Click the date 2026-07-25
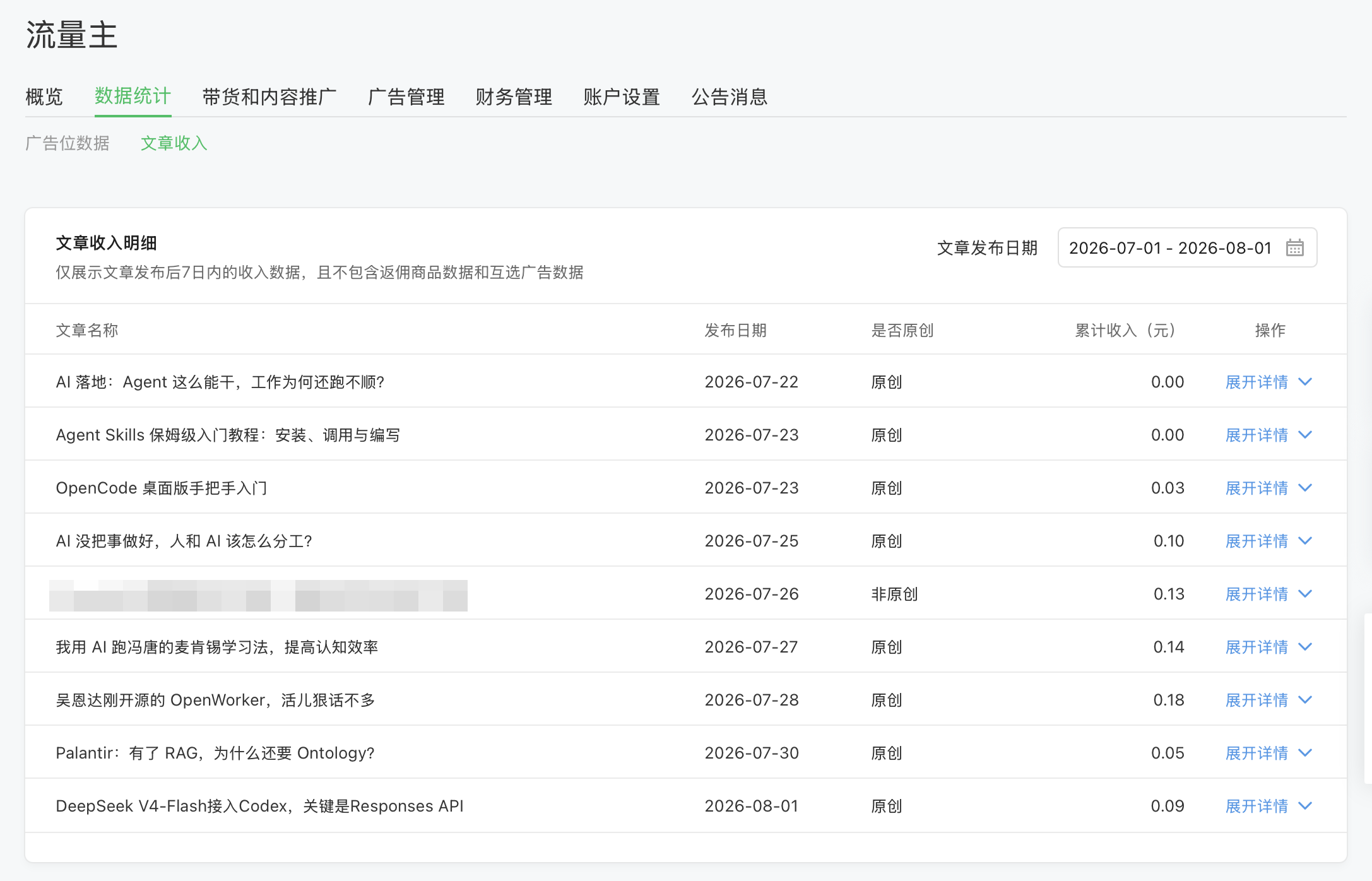 tap(752, 541)
